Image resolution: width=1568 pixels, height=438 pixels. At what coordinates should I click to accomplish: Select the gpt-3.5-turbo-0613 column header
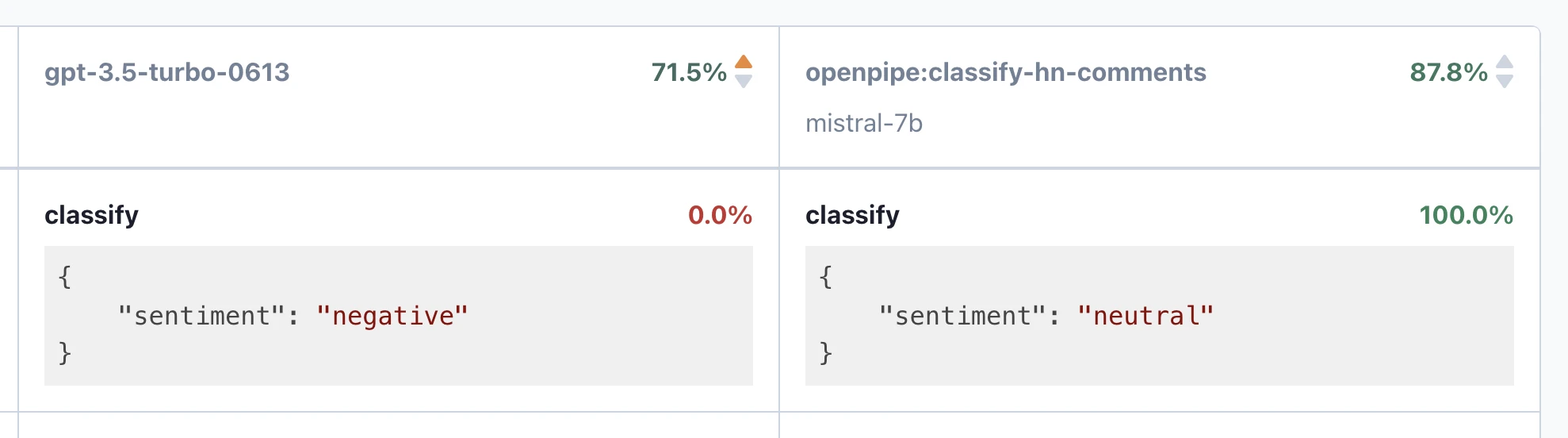[x=167, y=72]
